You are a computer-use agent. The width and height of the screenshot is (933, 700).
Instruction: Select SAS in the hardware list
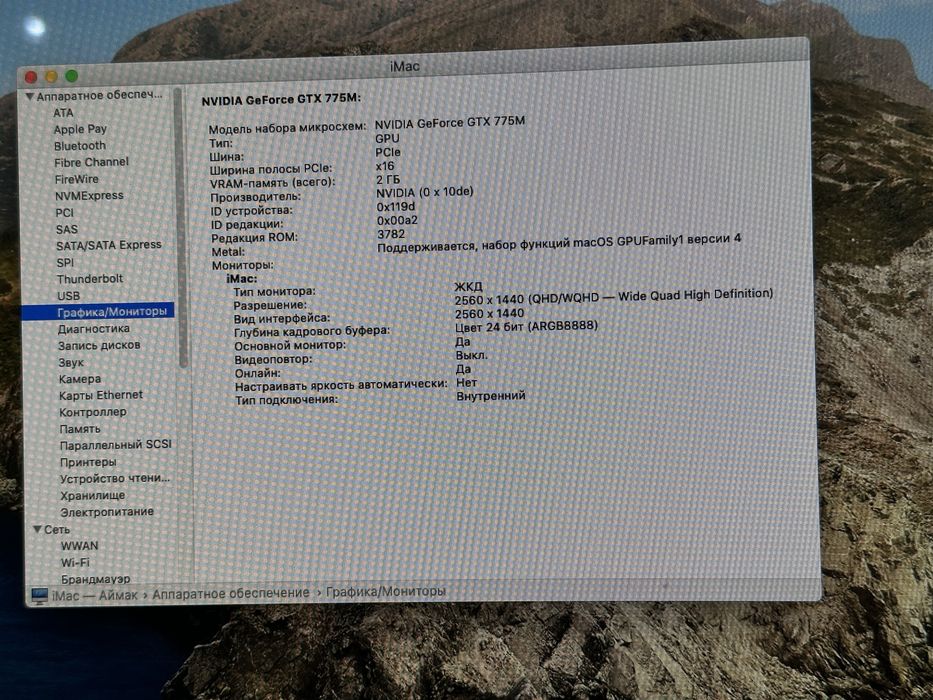(x=67, y=229)
